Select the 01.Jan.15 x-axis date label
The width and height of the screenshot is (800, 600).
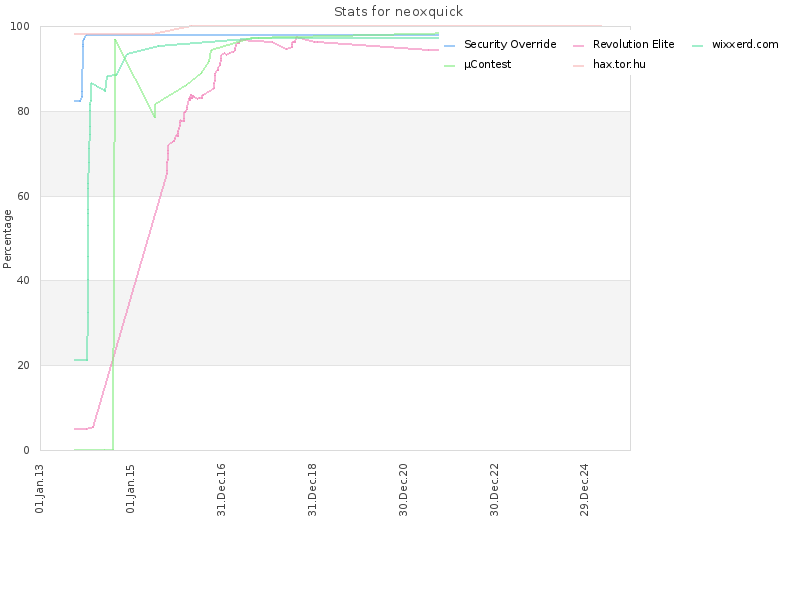[x=131, y=489]
